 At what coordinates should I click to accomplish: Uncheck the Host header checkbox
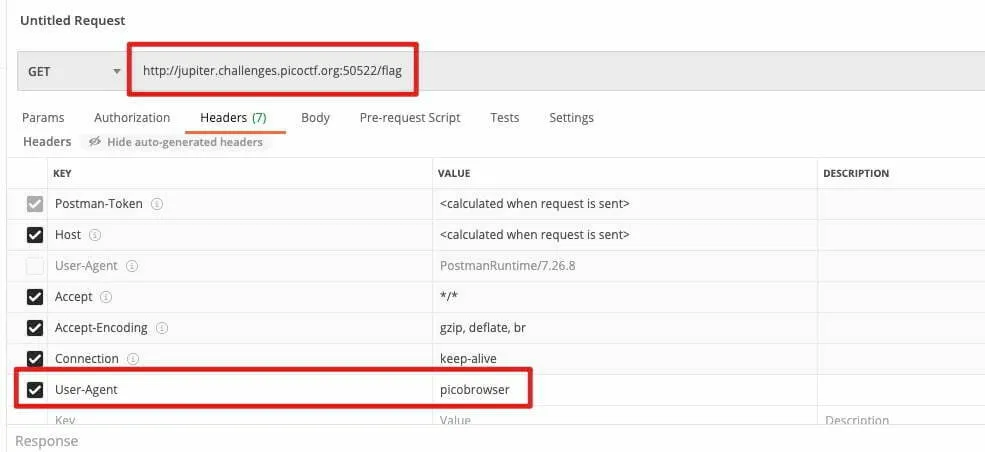[35, 235]
